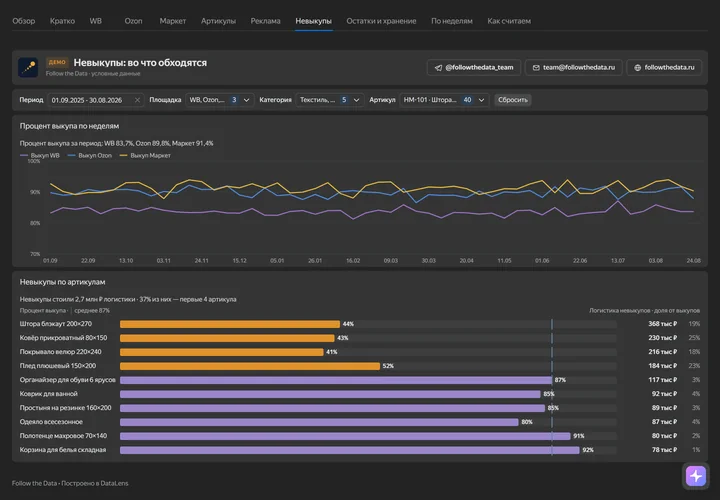Image resolution: width=720 pixels, height=500 pixels.
Task: Toggle the Выкуп Ozon legend series
Action: (x=90, y=156)
